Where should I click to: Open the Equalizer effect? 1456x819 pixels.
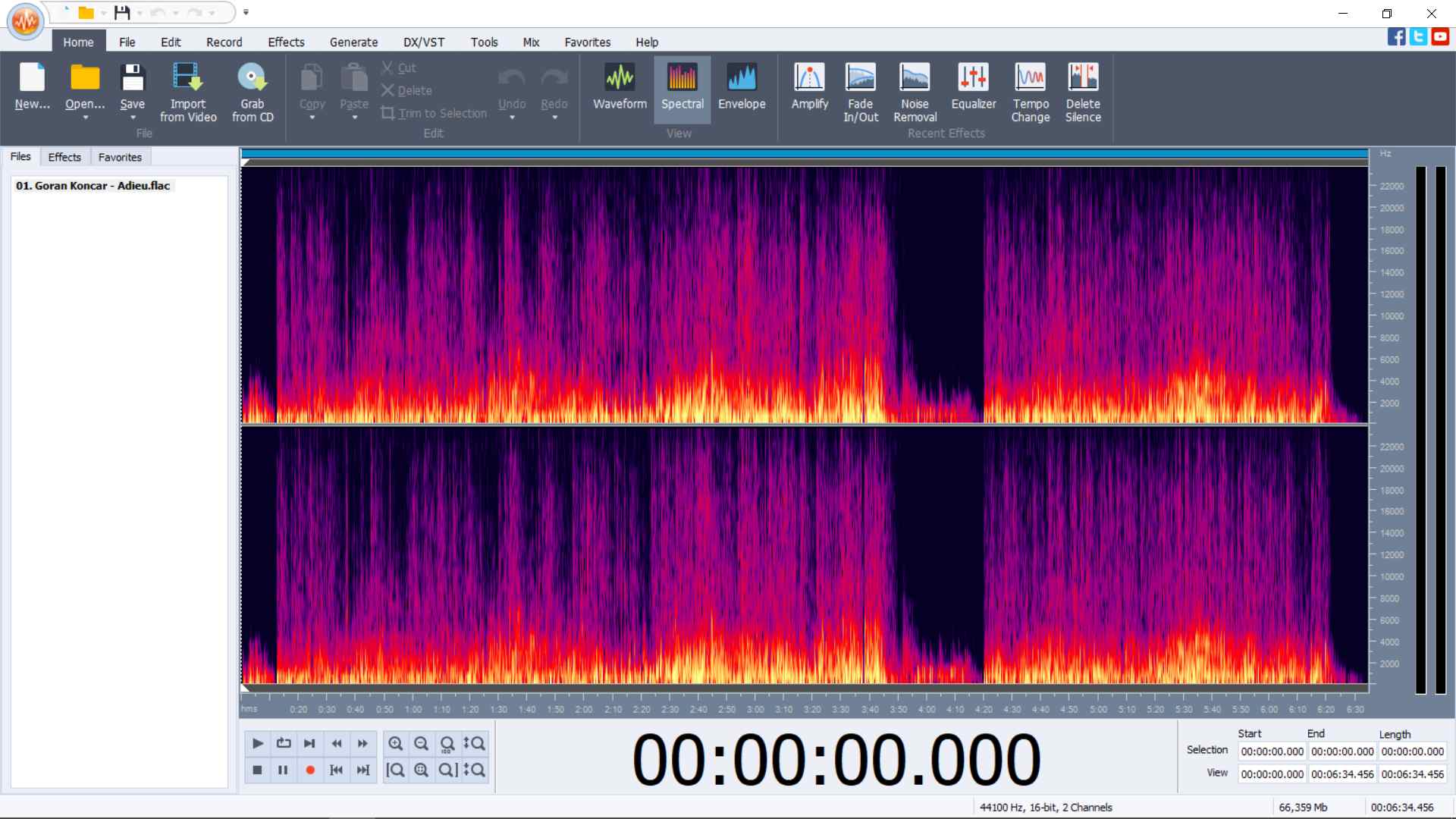pyautogui.click(x=973, y=89)
